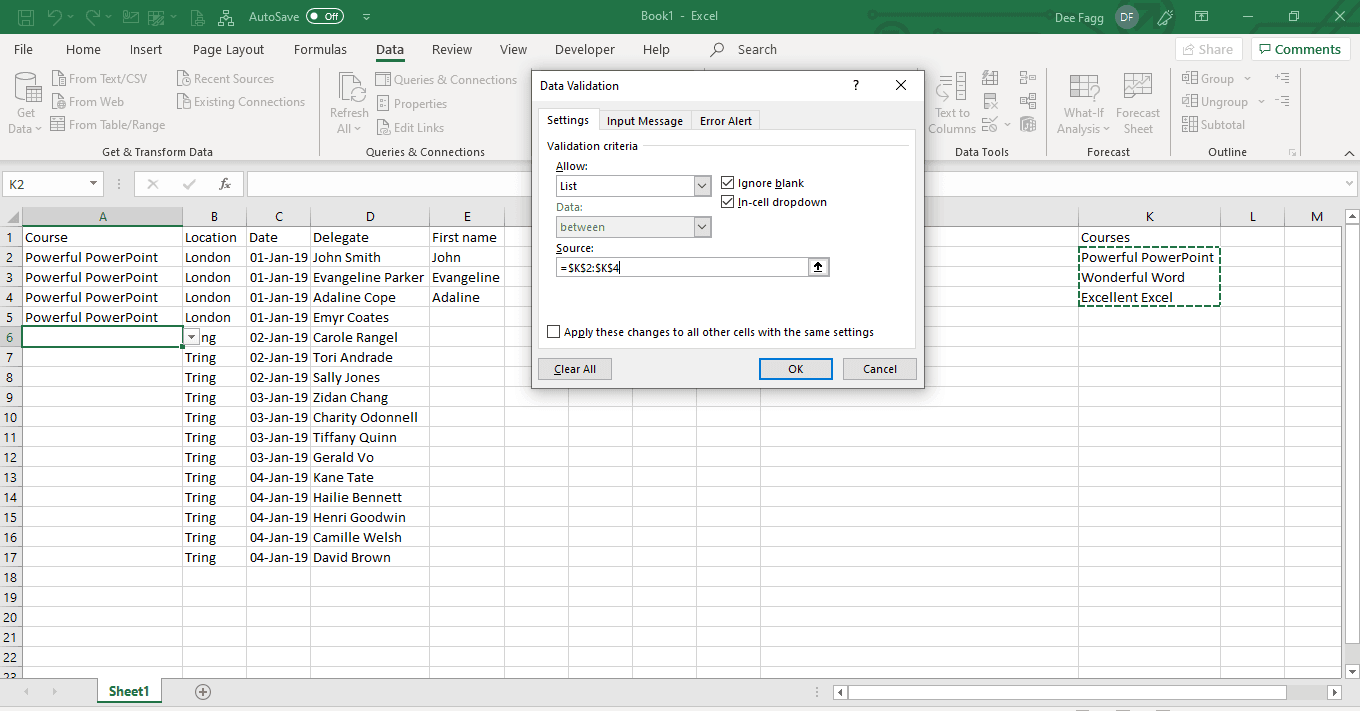Screen dimensions: 1360x711
Task: Click Queries & Connections pane icon
Action: [384, 80]
